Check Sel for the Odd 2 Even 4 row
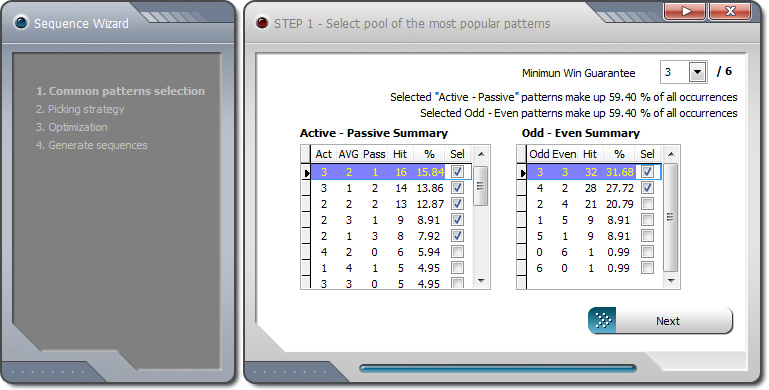 point(647,204)
